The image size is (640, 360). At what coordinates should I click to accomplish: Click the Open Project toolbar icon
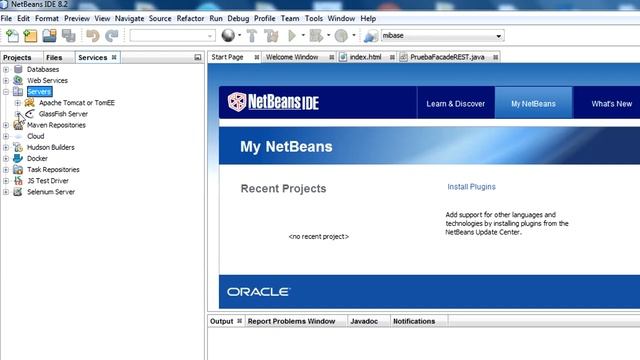coord(49,36)
